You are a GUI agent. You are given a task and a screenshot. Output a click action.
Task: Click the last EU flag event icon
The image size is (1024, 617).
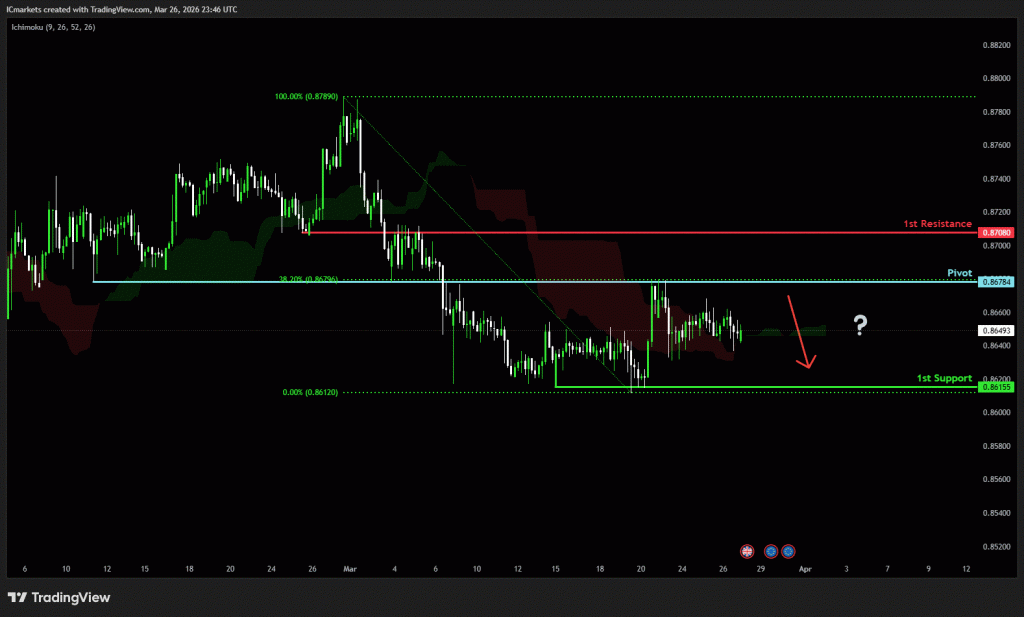(788, 551)
